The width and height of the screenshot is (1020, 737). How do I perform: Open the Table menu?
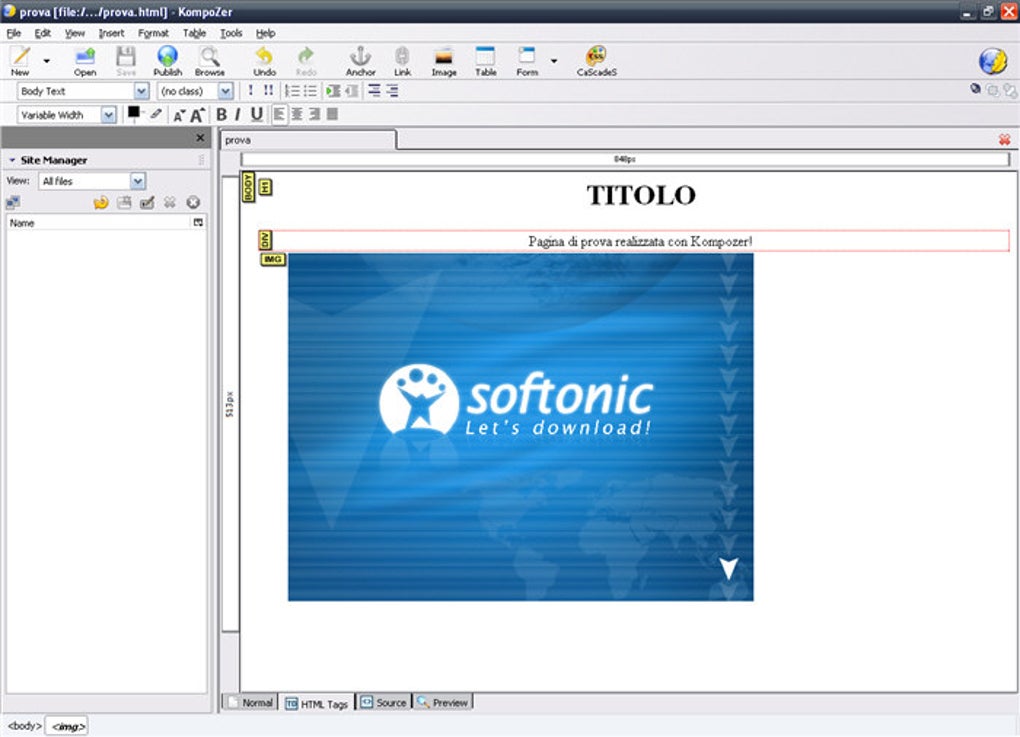click(x=194, y=33)
